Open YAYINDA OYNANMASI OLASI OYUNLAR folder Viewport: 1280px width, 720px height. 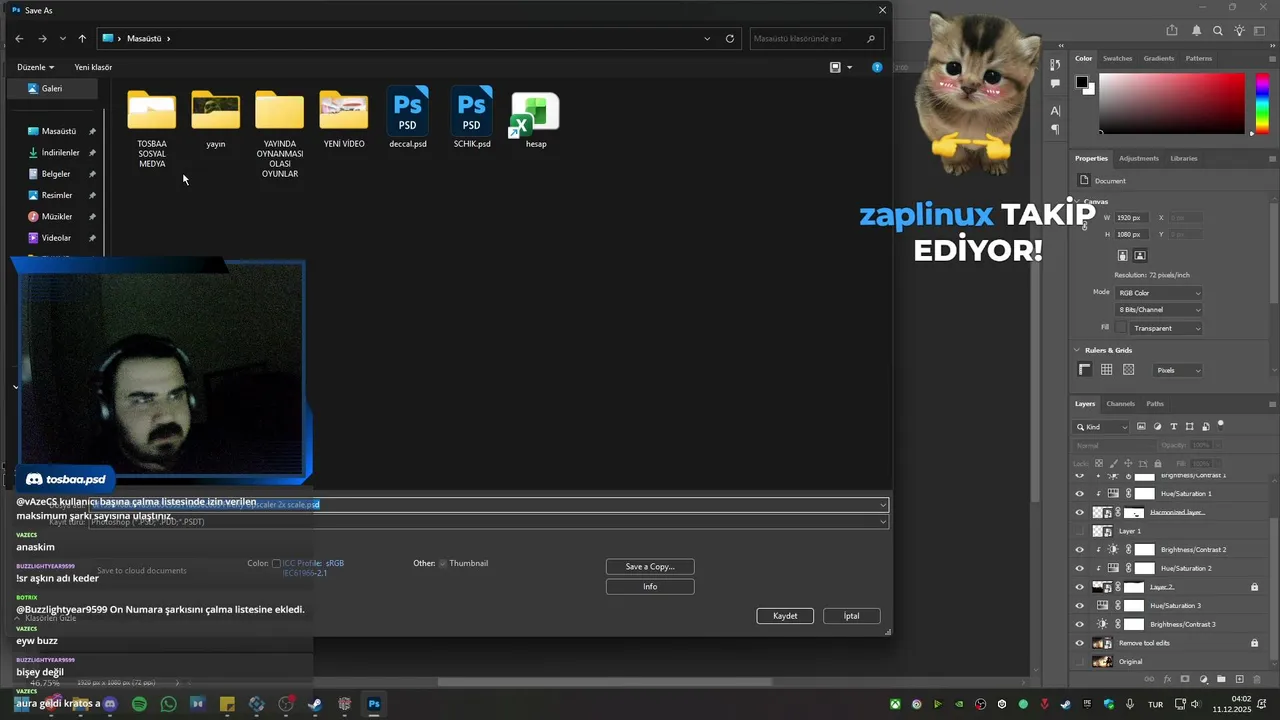[x=280, y=133]
